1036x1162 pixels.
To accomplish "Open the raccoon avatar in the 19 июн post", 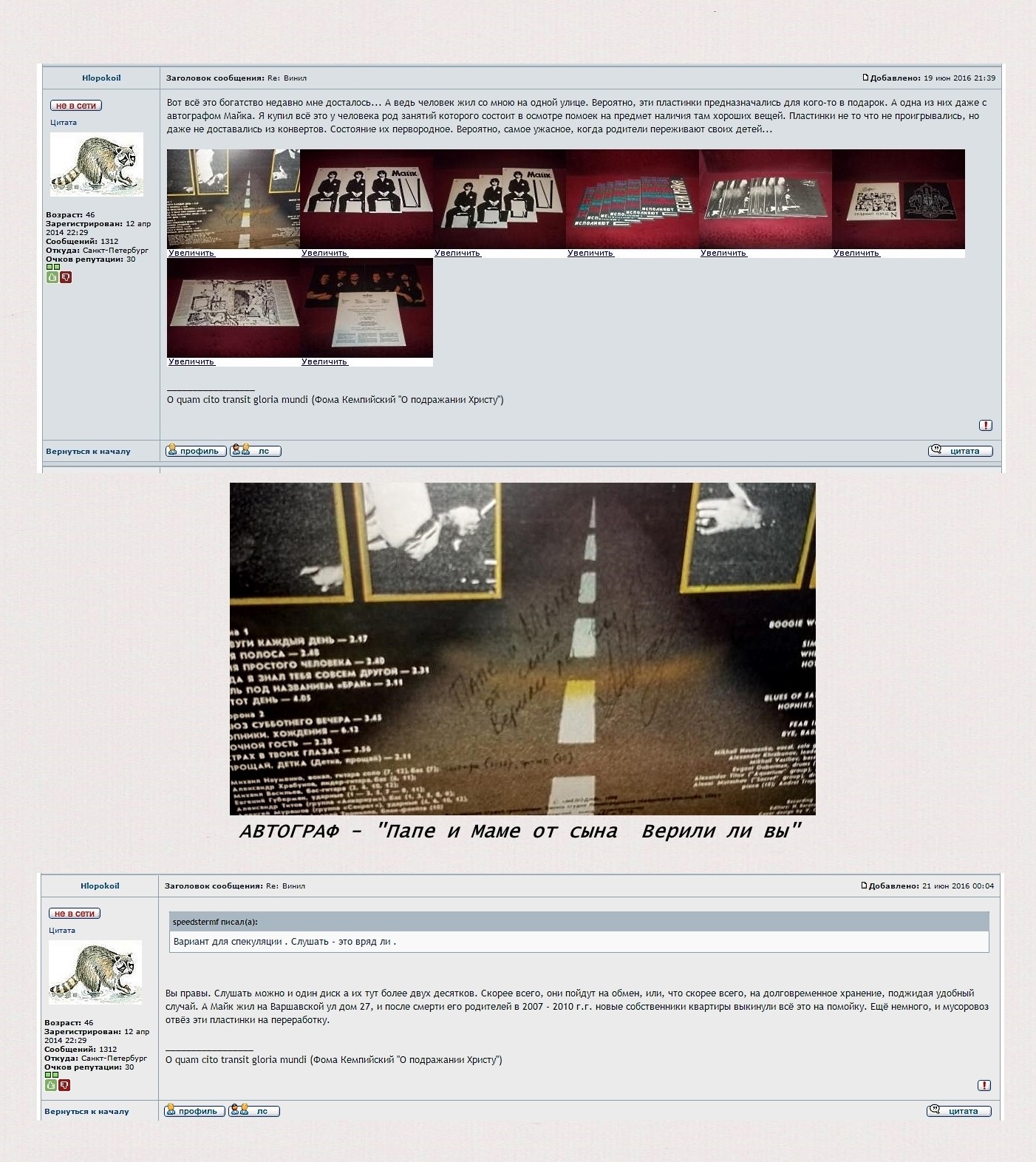I will [97, 164].
